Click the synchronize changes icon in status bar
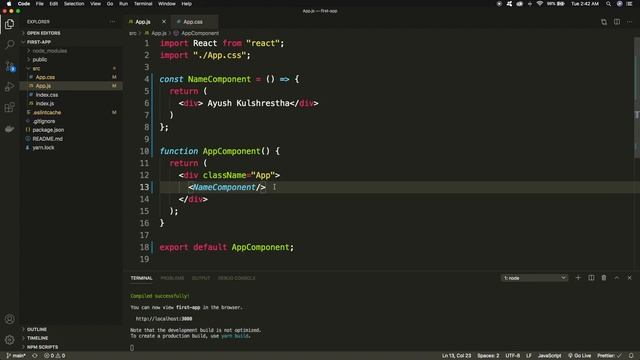Image resolution: width=640 pixels, height=360 pixels. [35, 356]
